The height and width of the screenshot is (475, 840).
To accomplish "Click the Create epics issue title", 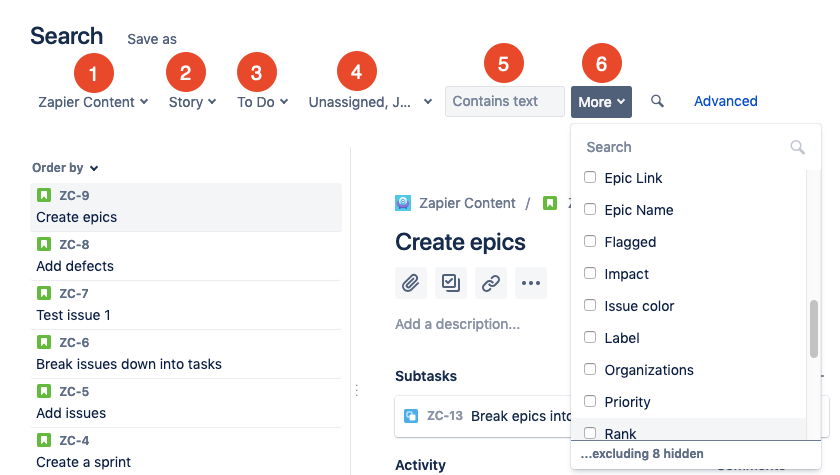I will click(x=460, y=242).
